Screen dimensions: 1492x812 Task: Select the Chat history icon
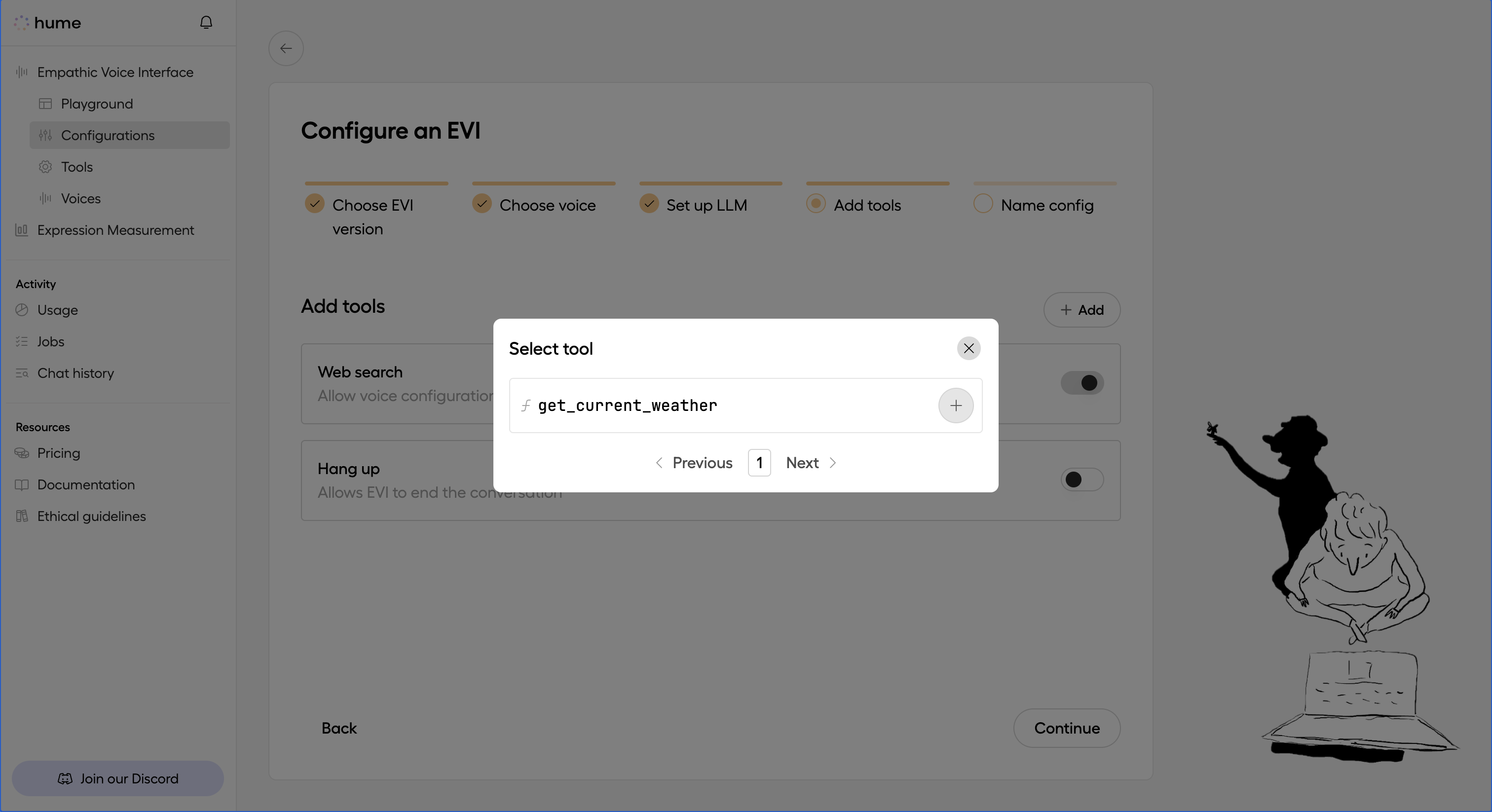21,373
